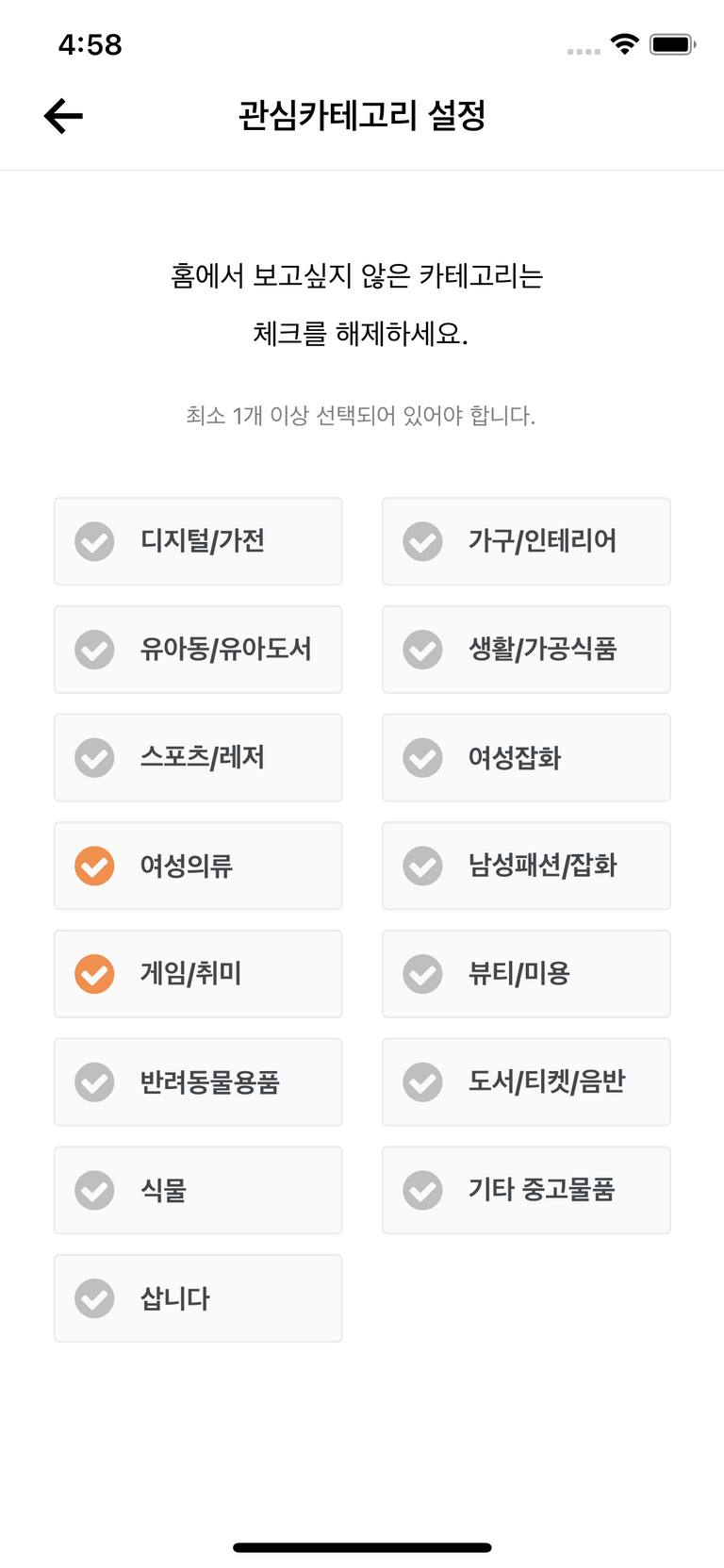Tap the home indicator bar at bottom
Viewport: 724px width, 1568px height.
(362, 1547)
